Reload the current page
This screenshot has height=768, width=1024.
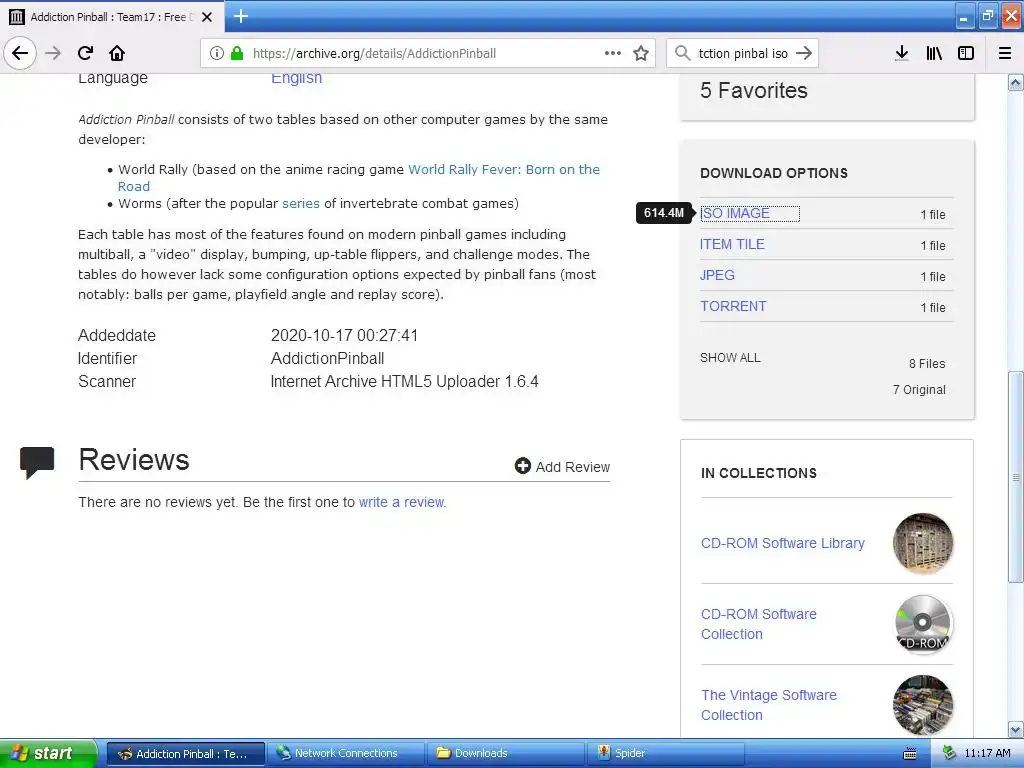point(85,53)
